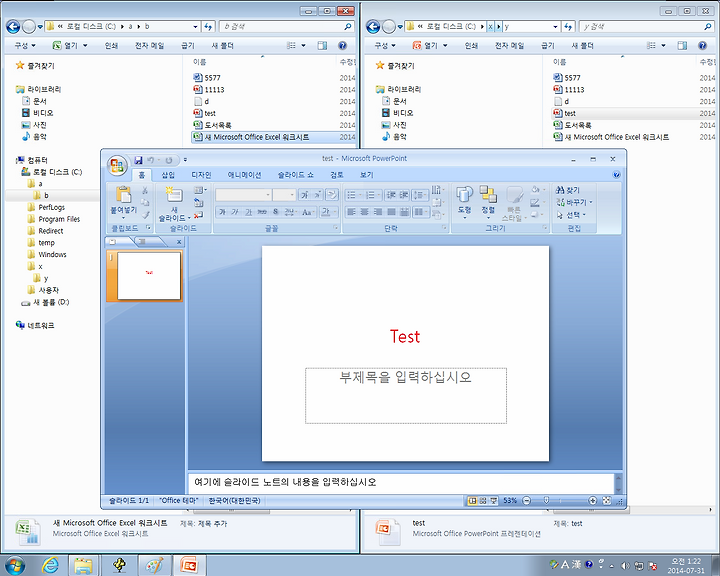Switch to 삽입 ribbon tab
The image size is (720, 576).
pos(168,175)
